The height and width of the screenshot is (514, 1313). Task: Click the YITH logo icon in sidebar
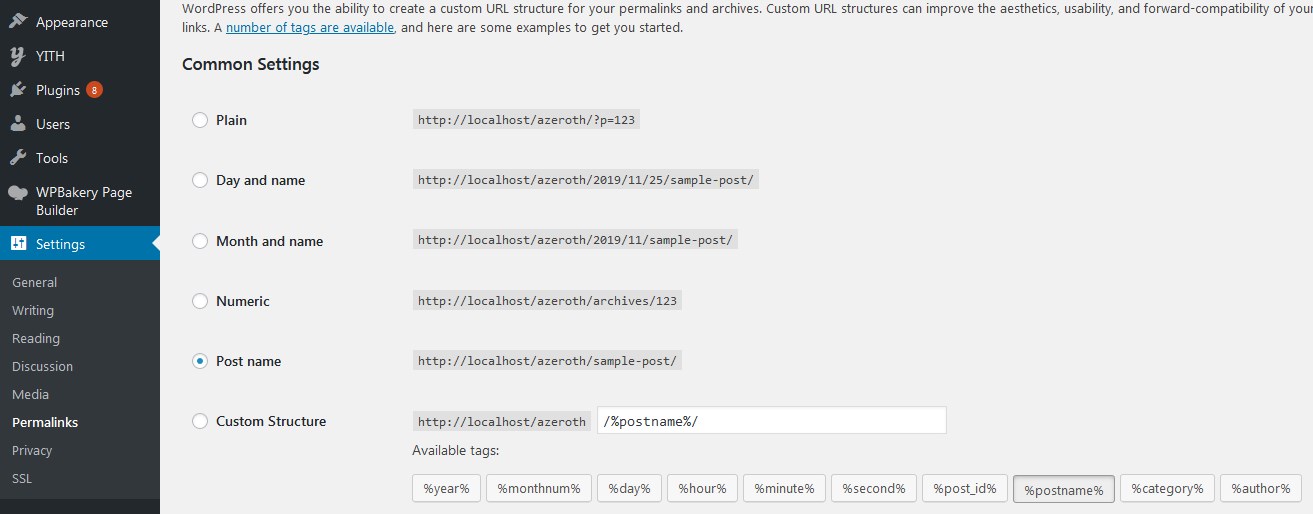point(18,56)
